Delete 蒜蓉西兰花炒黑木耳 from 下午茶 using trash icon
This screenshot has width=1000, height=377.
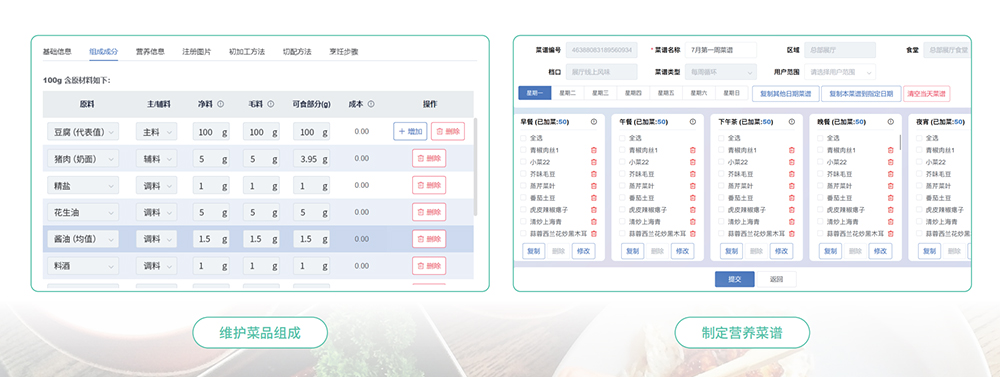click(791, 234)
